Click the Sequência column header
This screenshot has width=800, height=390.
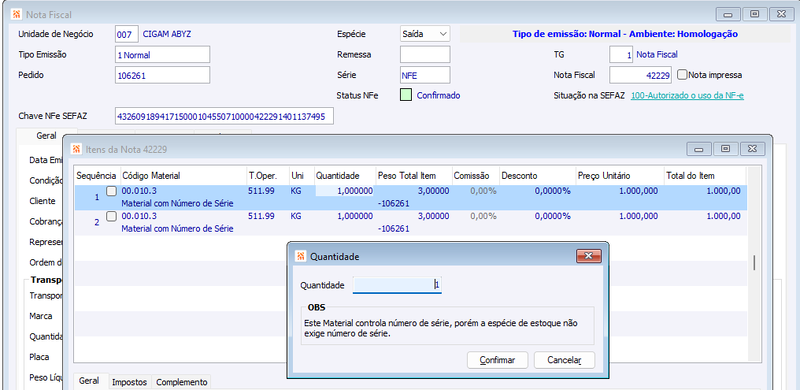[x=96, y=176]
